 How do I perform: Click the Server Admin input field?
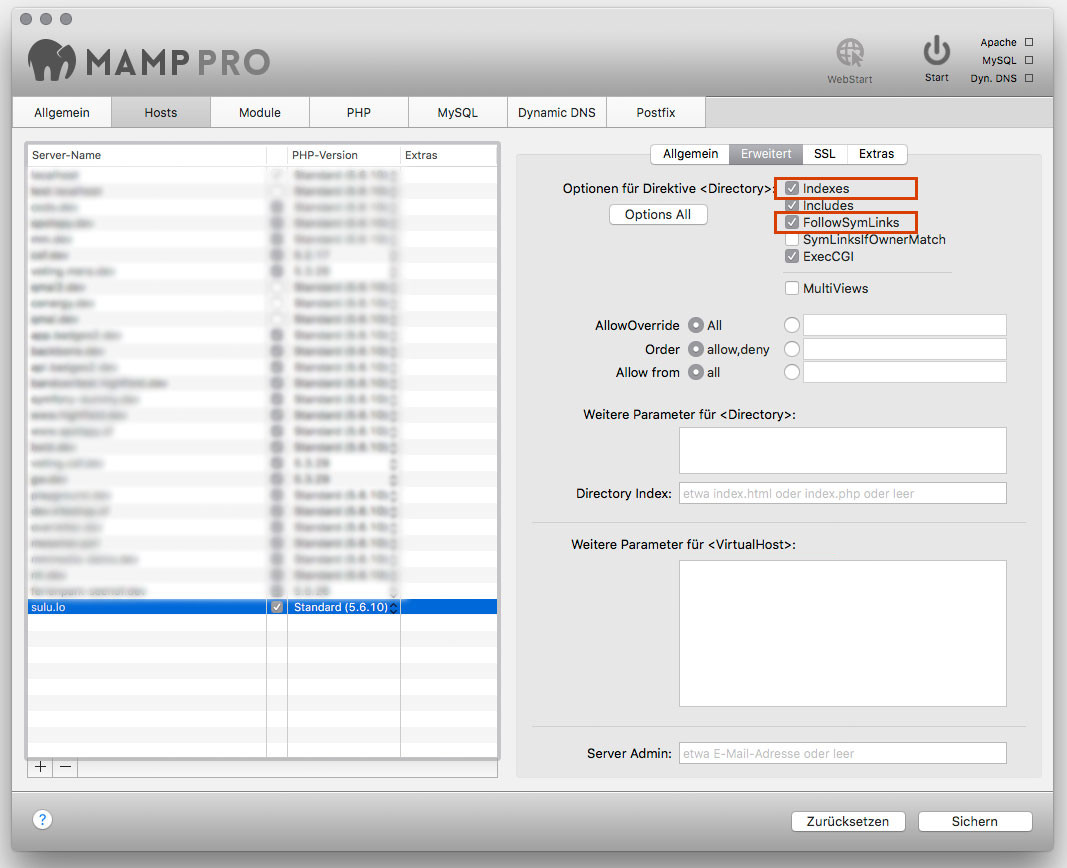[842, 753]
